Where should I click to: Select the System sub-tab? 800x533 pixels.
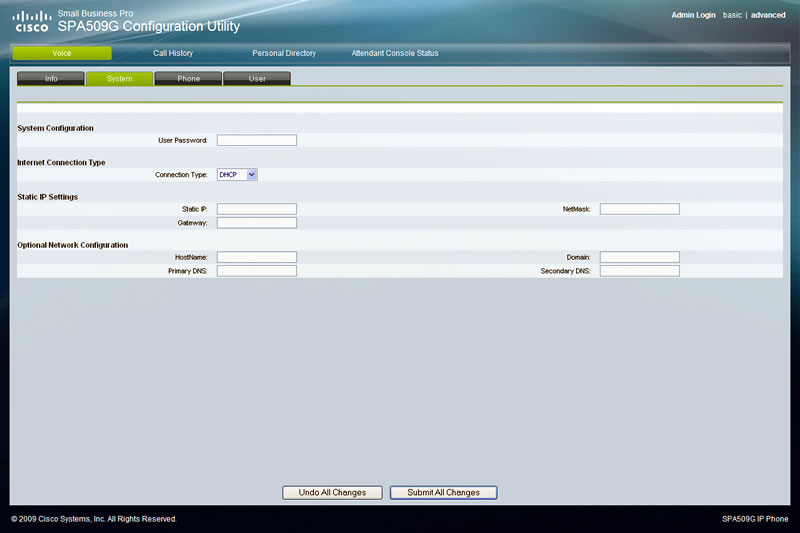[x=119, y=79]
